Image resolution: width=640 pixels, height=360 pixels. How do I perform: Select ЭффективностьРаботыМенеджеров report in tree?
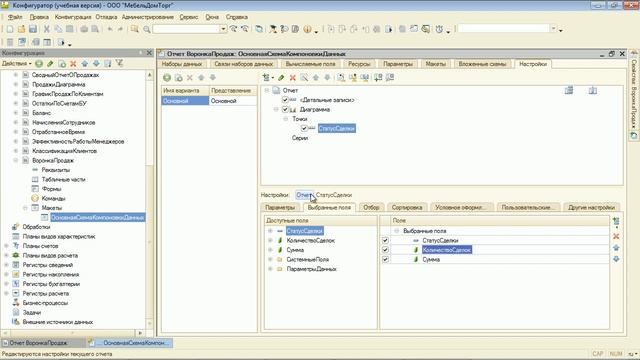pos(78,142)
